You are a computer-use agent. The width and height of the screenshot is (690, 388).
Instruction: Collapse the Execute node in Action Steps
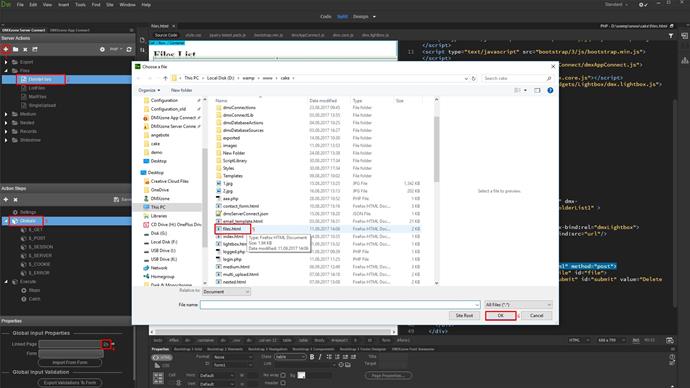click(6, 282)
